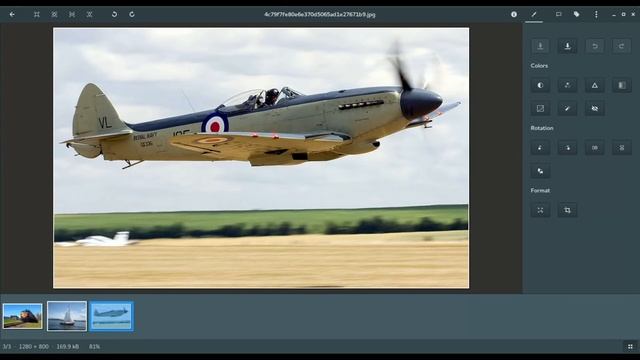This screenshot has height=360, width=640.
Task: Select the magic-wand effects tool under Colors
Action: 567,109
